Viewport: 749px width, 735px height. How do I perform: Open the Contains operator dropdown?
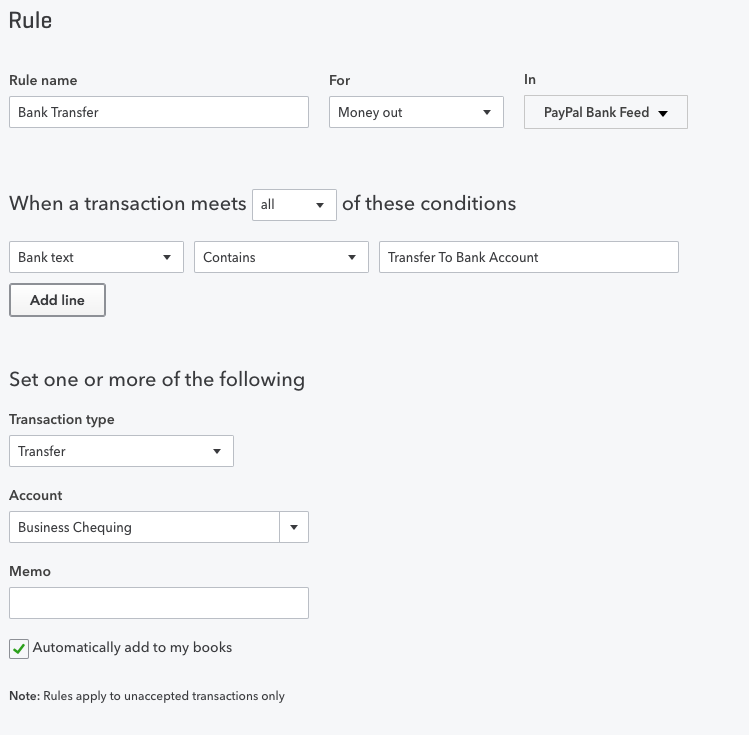(x=281, y=257)
